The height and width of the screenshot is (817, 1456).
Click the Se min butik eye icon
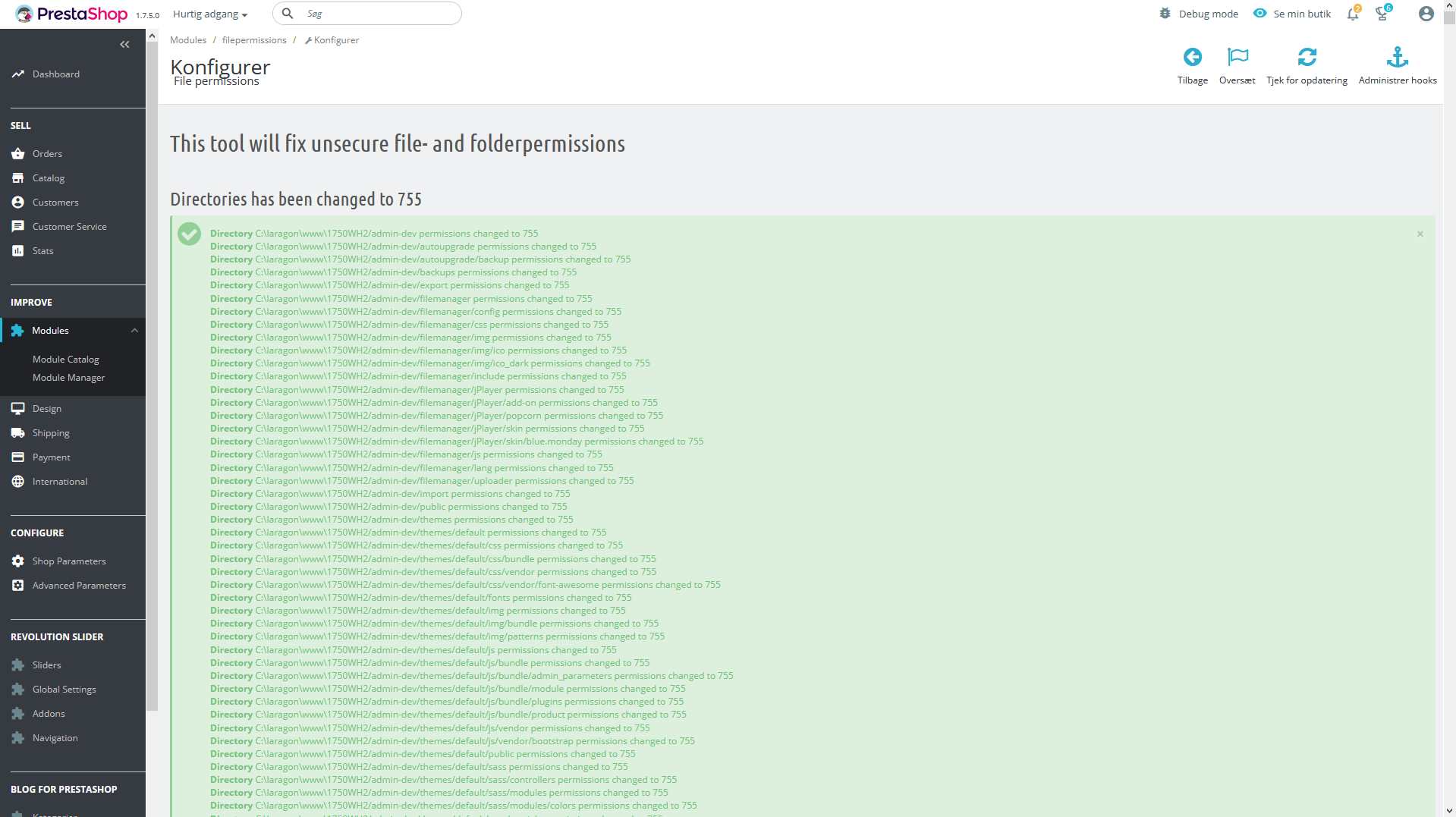click(x=1259, y=14)
